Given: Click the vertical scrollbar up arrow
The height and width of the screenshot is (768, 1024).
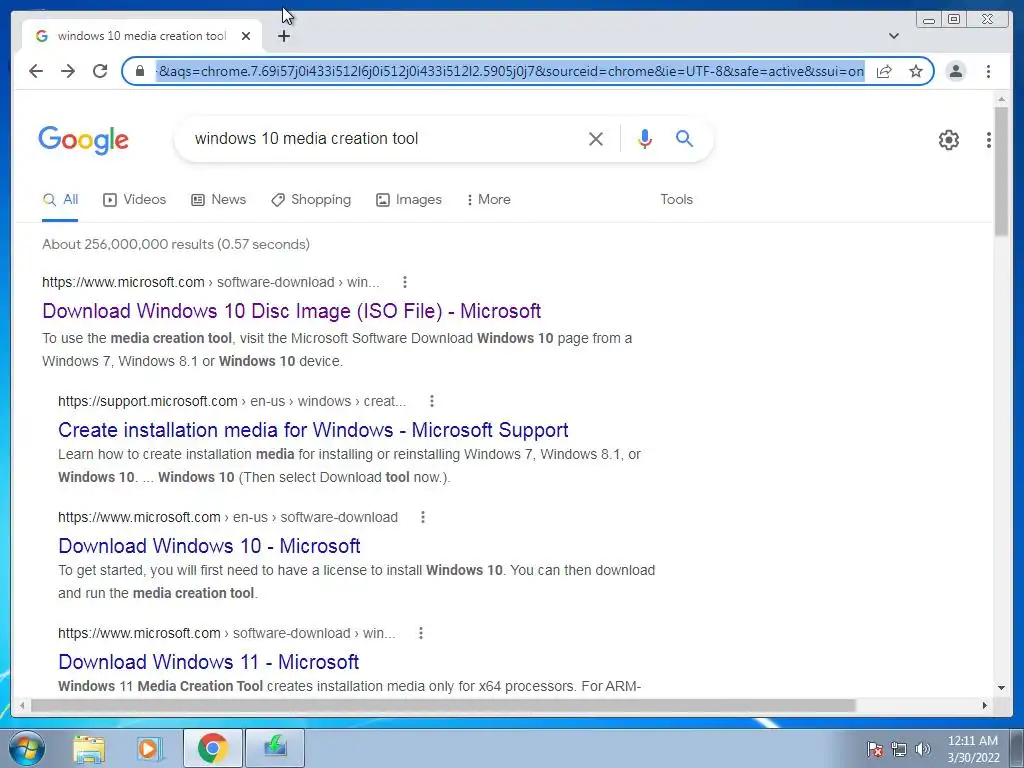Looking at the screenshot, I should click(1001, 100).
